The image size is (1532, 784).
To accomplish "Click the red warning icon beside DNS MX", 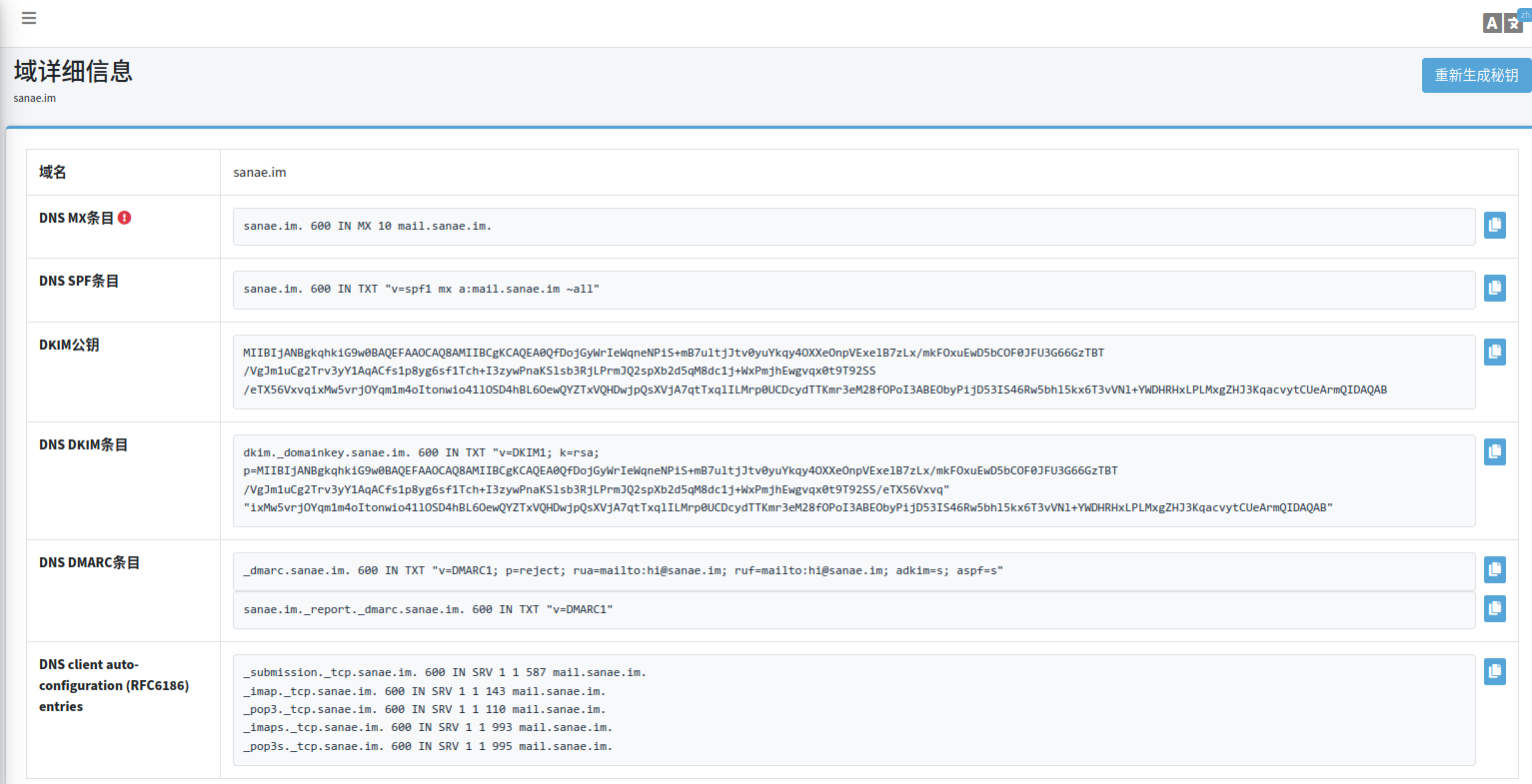I will (x=125, y=218).
